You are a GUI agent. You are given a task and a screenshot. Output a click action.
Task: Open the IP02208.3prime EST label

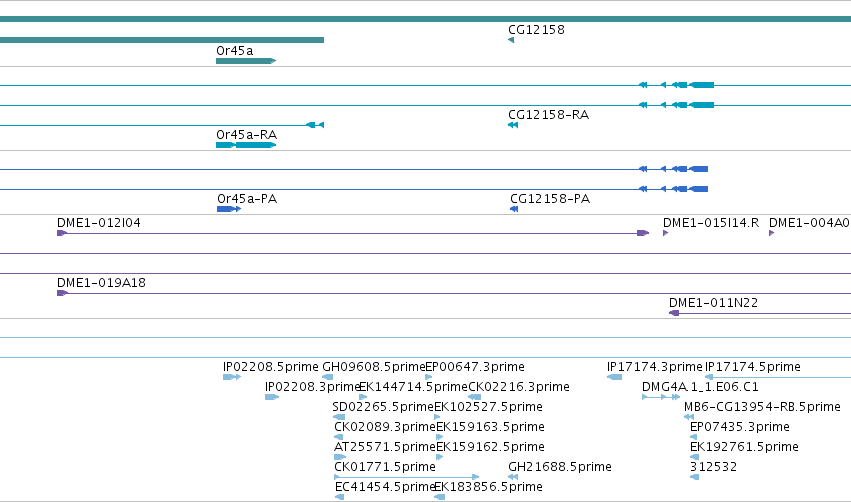(x=313, y=387)
